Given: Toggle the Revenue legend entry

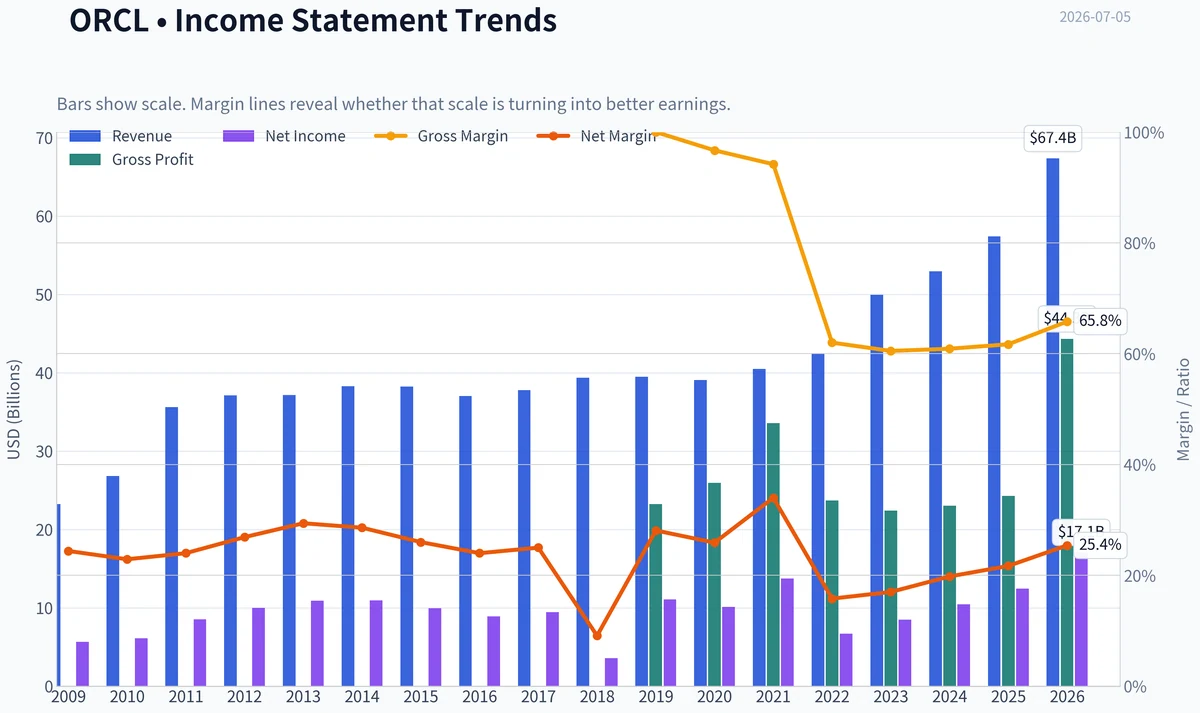Looking at the screenshot, I should [121, 136].
